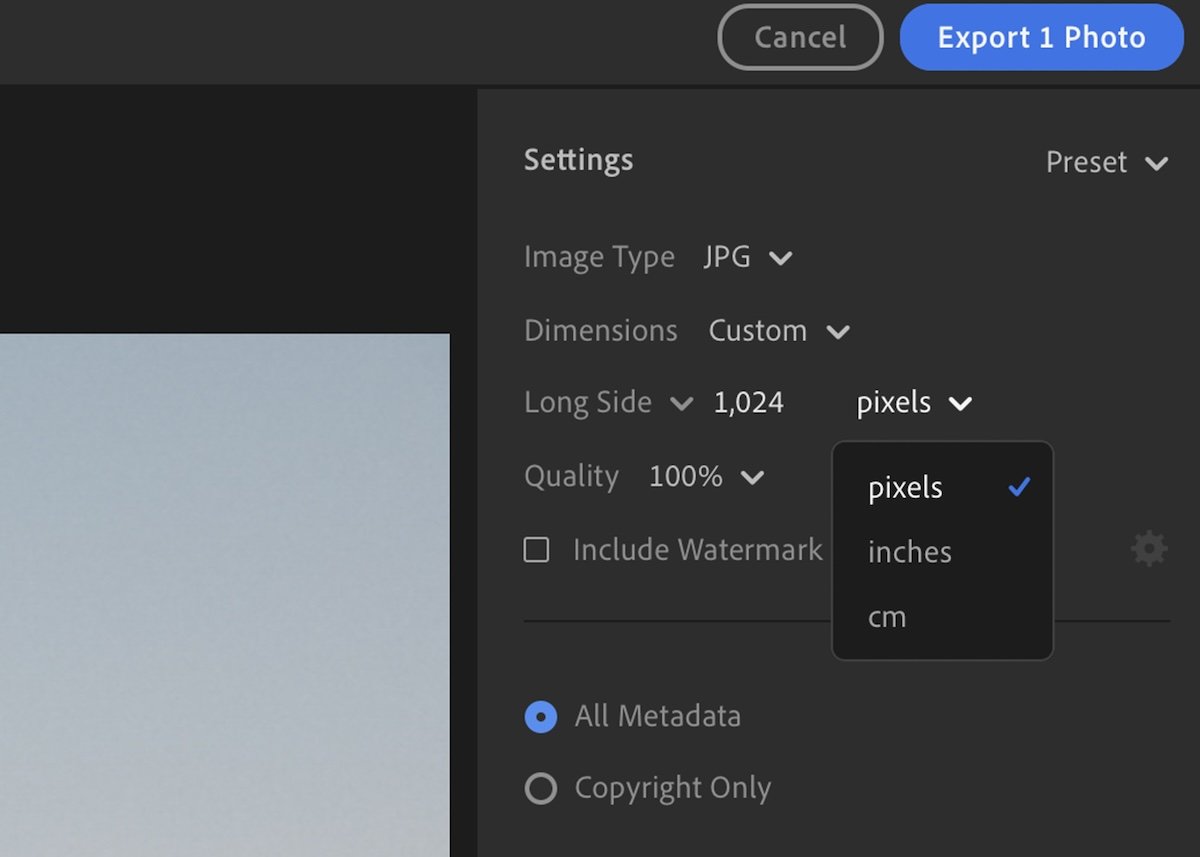Click the blue checkmark next to pixels
1200x857 pixels.
(1020, 488)
